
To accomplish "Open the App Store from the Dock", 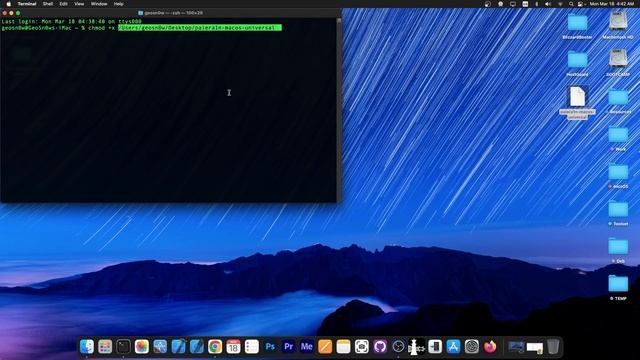I will 453,347.
